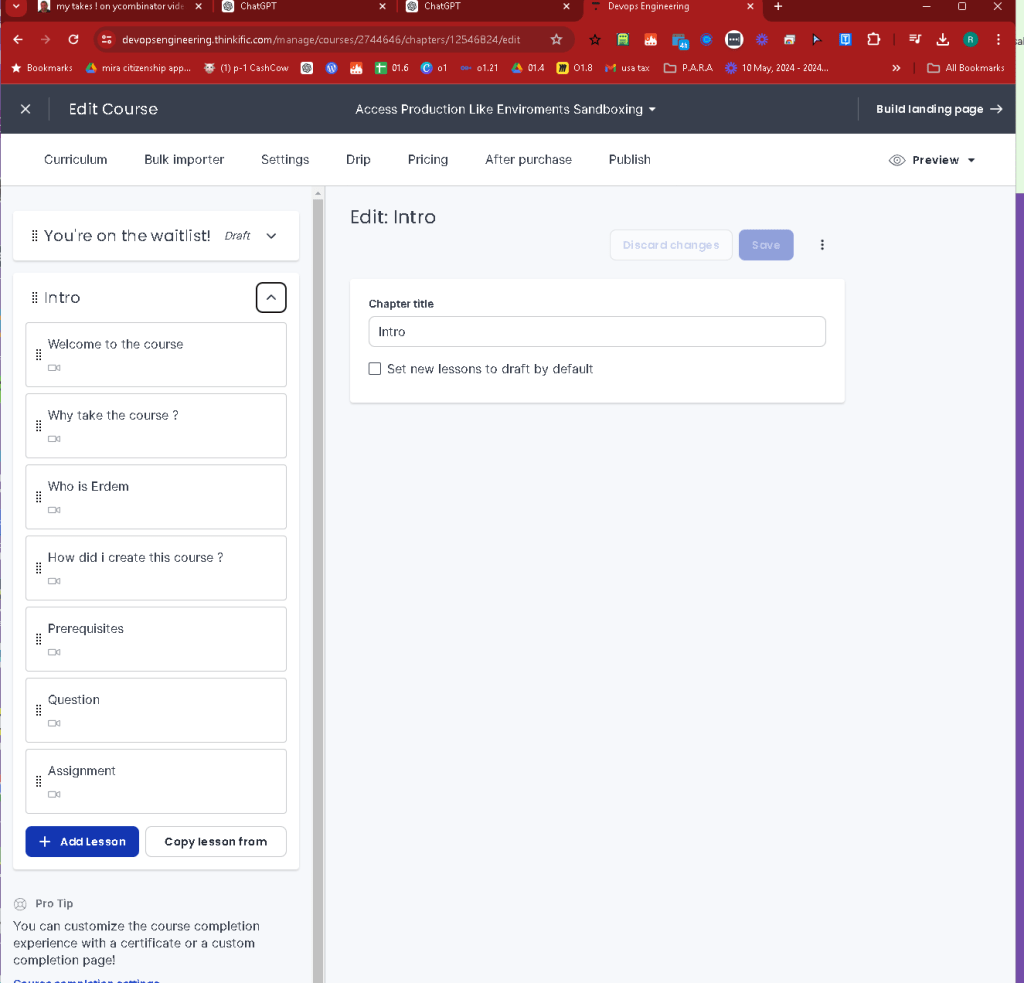The image size is (1024, 983).
Task: Click drag handle of Intro chapter
Action: (35, 298)
